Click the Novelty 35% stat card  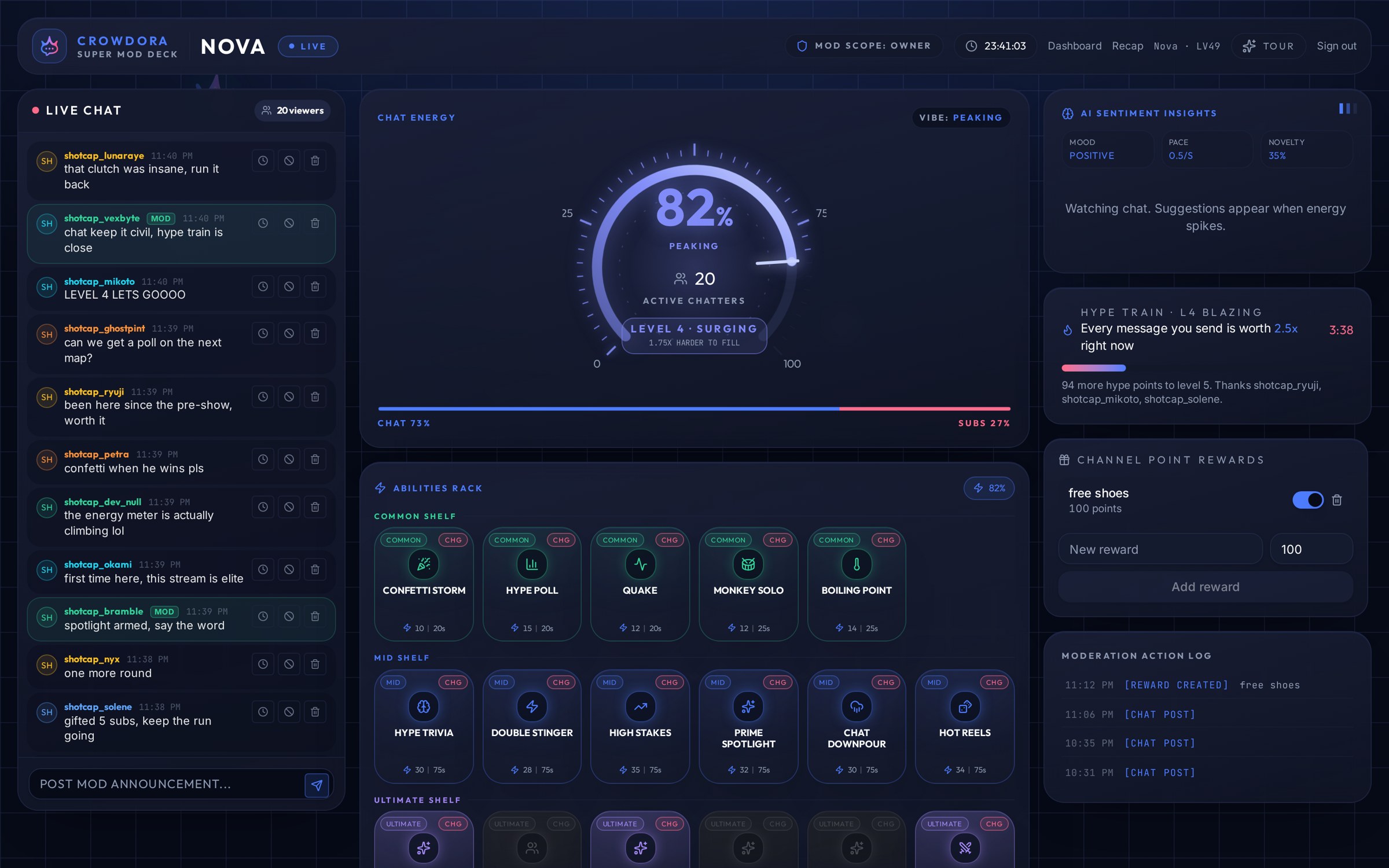[x=1307, y=149]
